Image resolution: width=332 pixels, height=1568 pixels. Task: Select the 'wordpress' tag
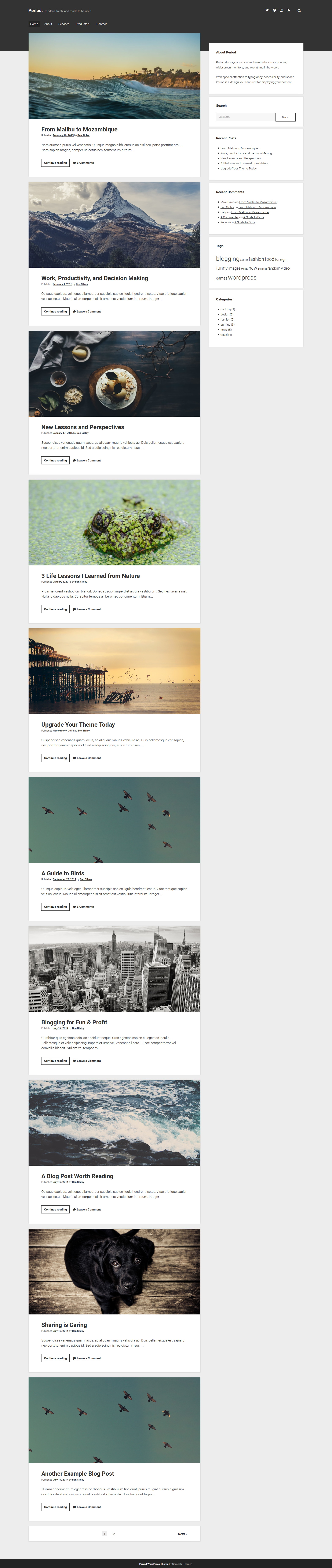tap(242, 278)
